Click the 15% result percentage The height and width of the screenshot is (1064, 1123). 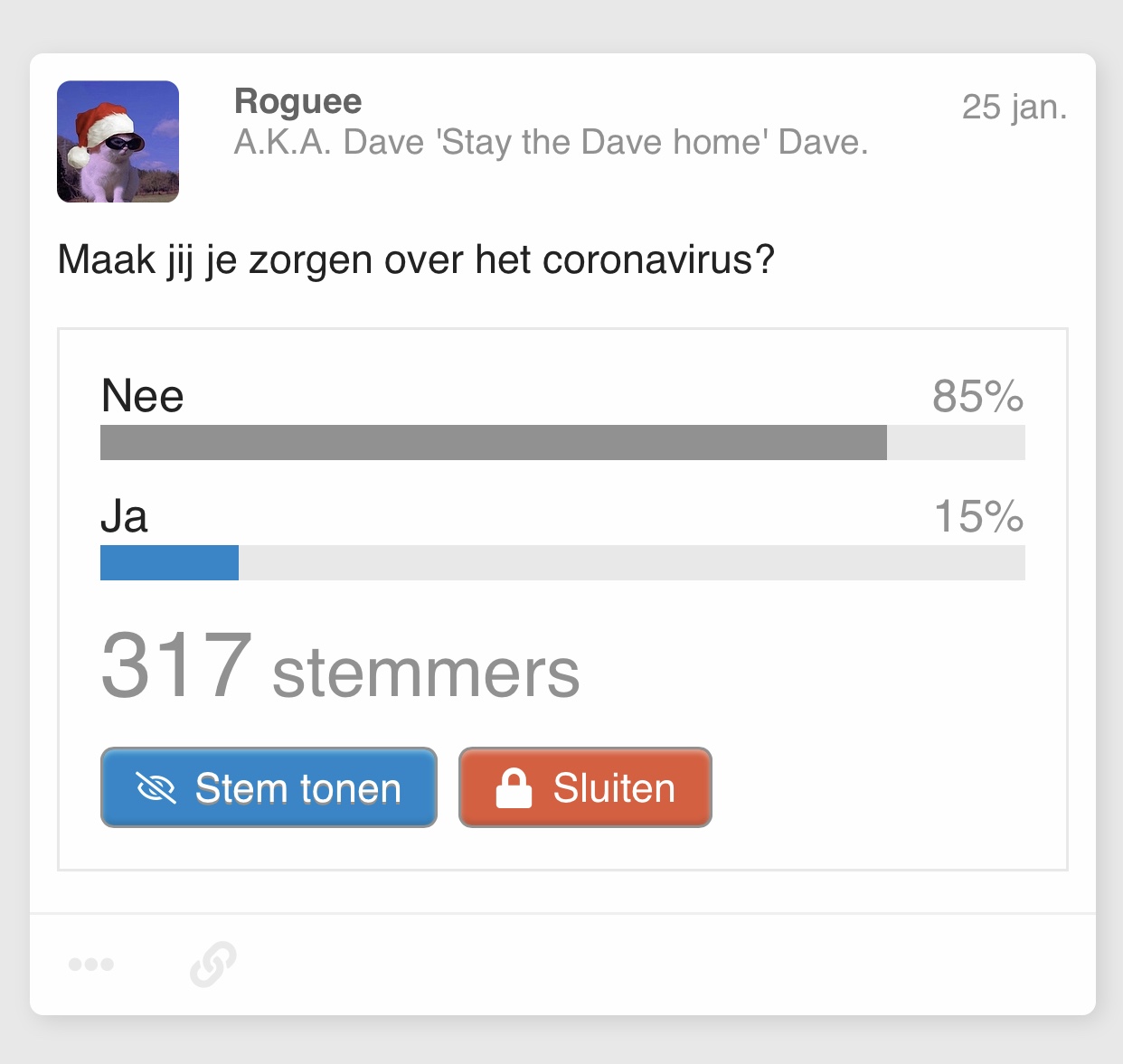978,516
